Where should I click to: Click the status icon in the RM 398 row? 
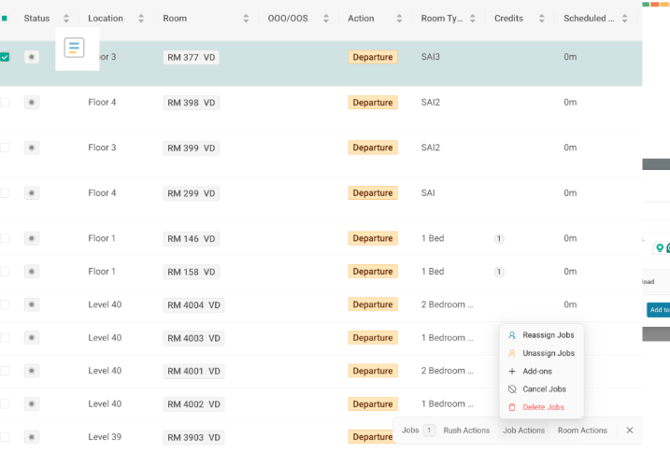[x=32, y=102]
